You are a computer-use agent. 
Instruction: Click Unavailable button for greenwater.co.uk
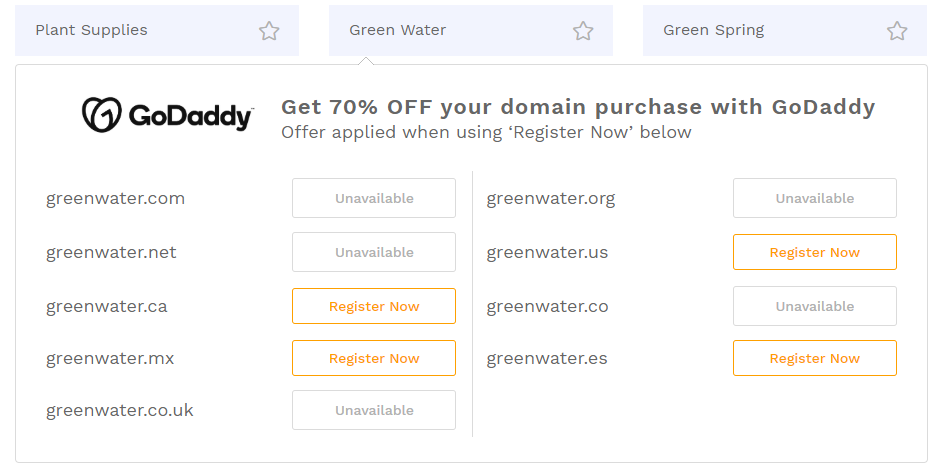coord(374,410)
